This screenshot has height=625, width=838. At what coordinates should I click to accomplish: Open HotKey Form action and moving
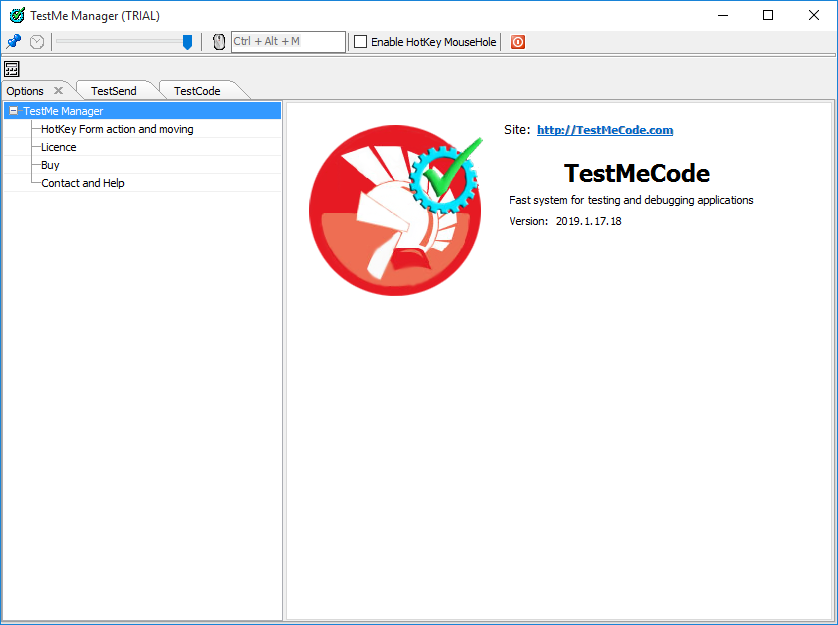click(x=117, y=129)
